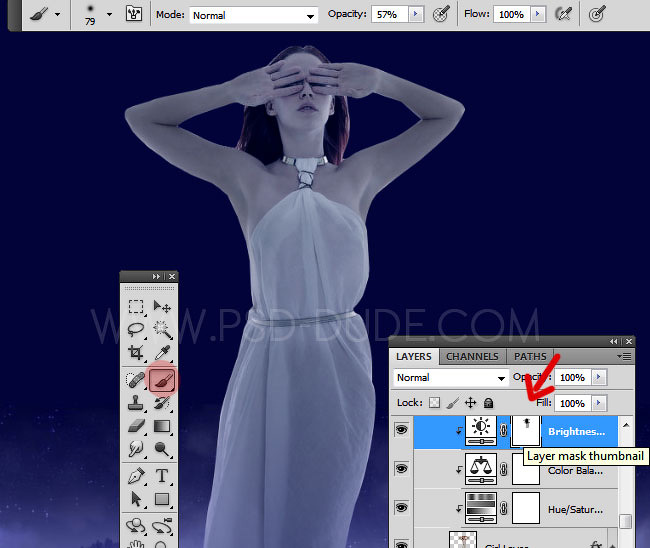Select the Dodge tool
This screenshot has width=650, height=548.
[162, 449]
